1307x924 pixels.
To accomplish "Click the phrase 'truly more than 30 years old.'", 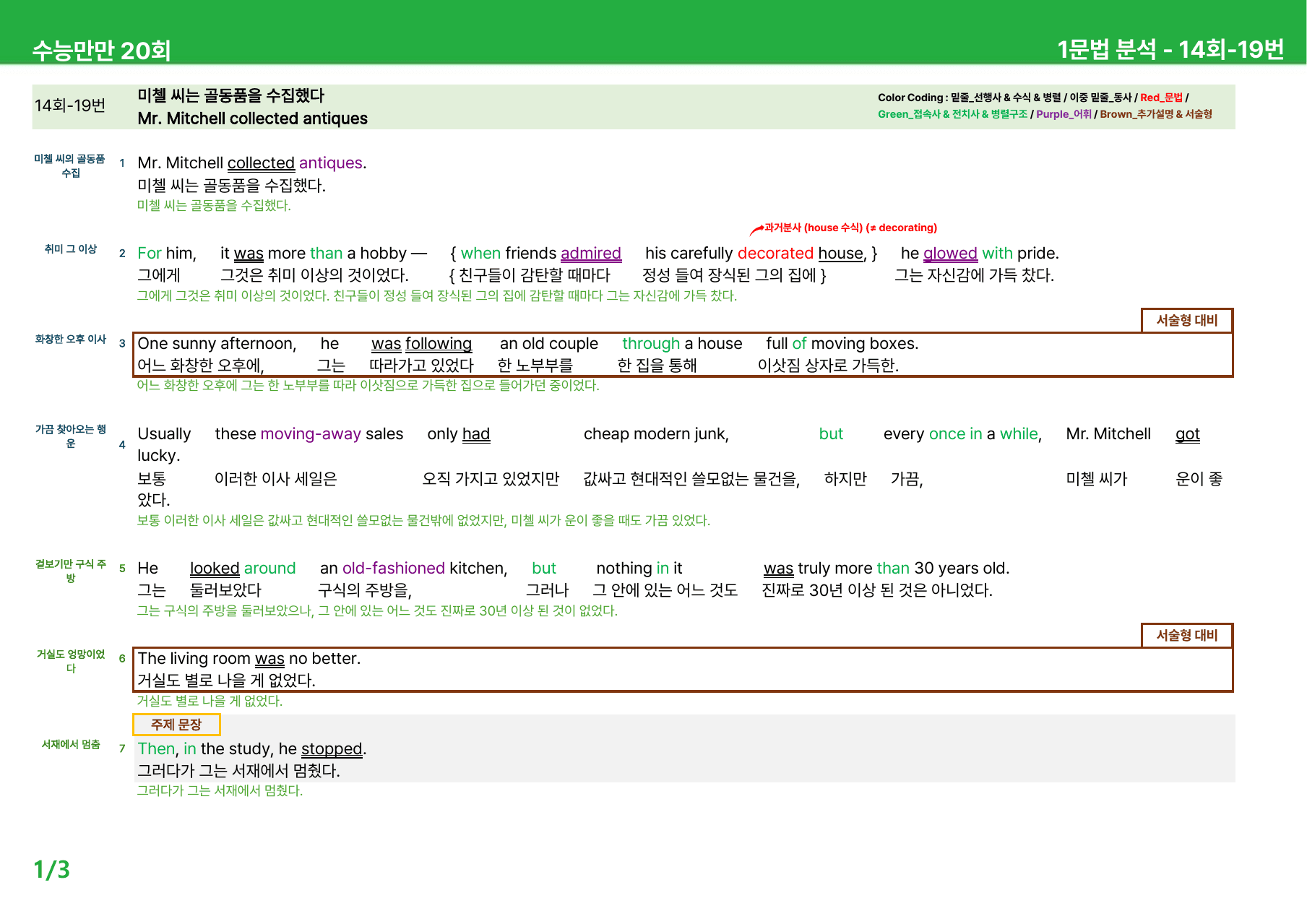I will (904, 569).
